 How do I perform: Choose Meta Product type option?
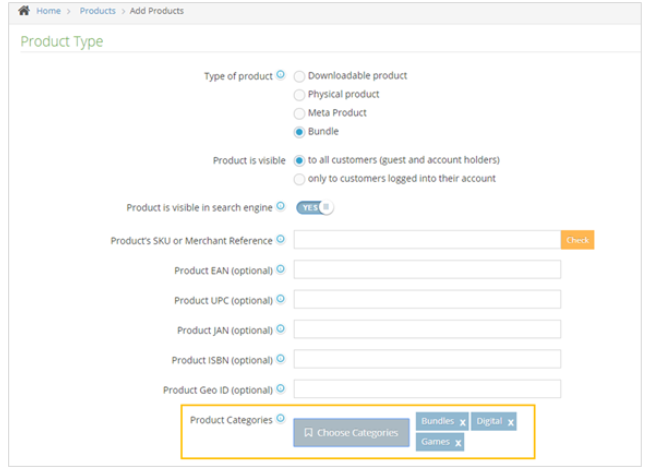[x=299, y=113]
